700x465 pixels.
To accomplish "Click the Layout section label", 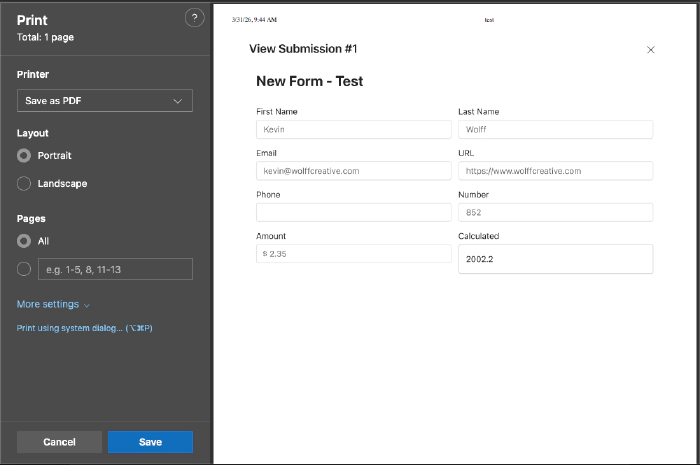I will [x=33, y=133].
